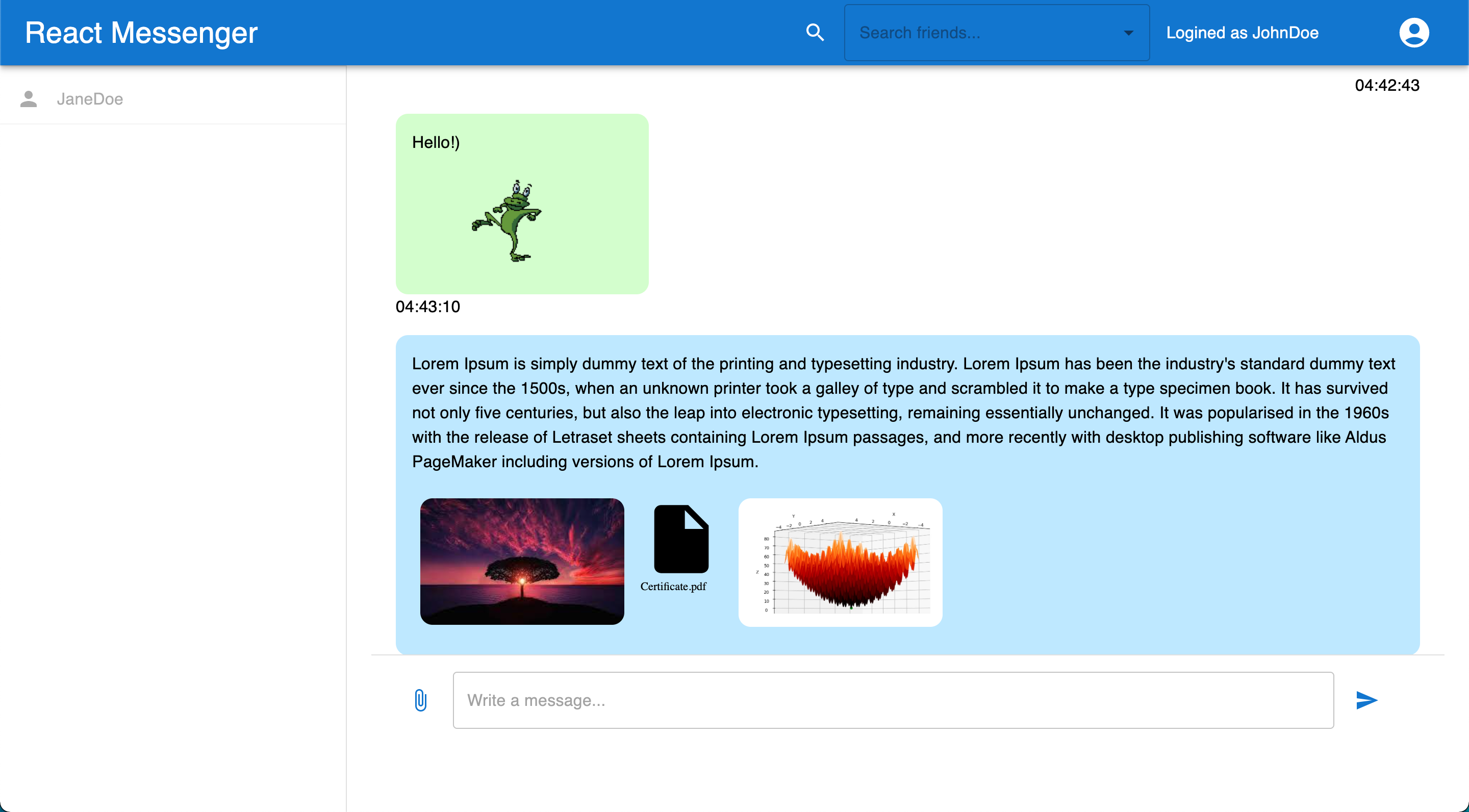1469x812 pixels.
Task: Open the user account avatar icon
Action: (x=1414, y=33)
